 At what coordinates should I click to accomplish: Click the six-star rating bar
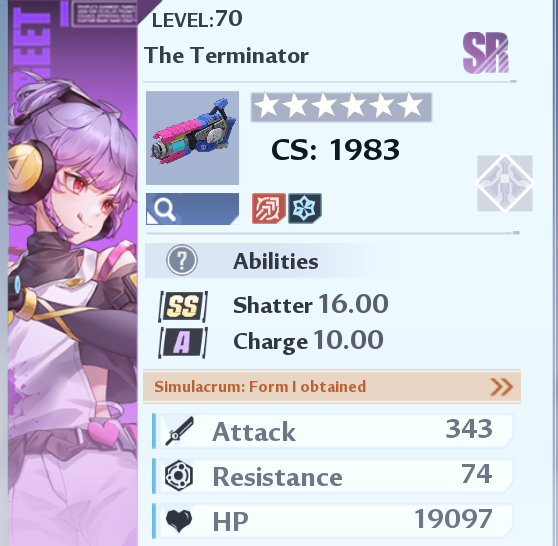tap(341, 107)
